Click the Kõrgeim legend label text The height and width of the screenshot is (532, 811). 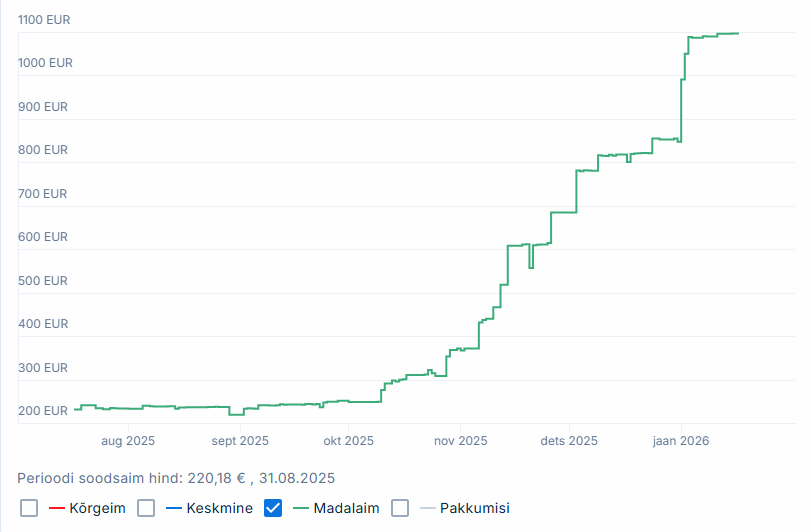click(97, 508)
